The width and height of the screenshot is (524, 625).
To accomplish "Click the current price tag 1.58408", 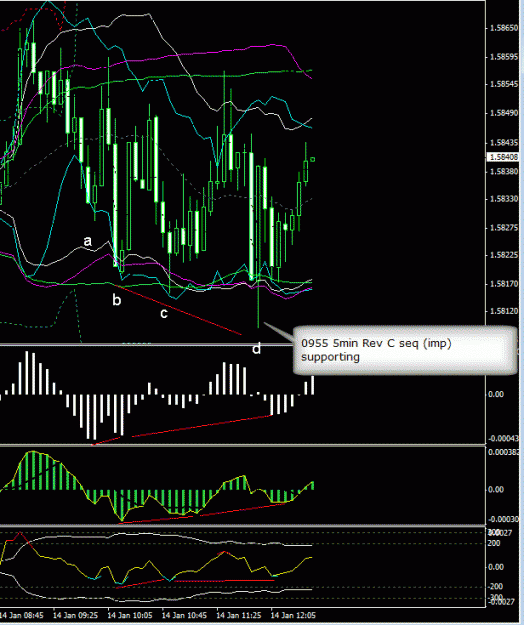I will point(504,157).
